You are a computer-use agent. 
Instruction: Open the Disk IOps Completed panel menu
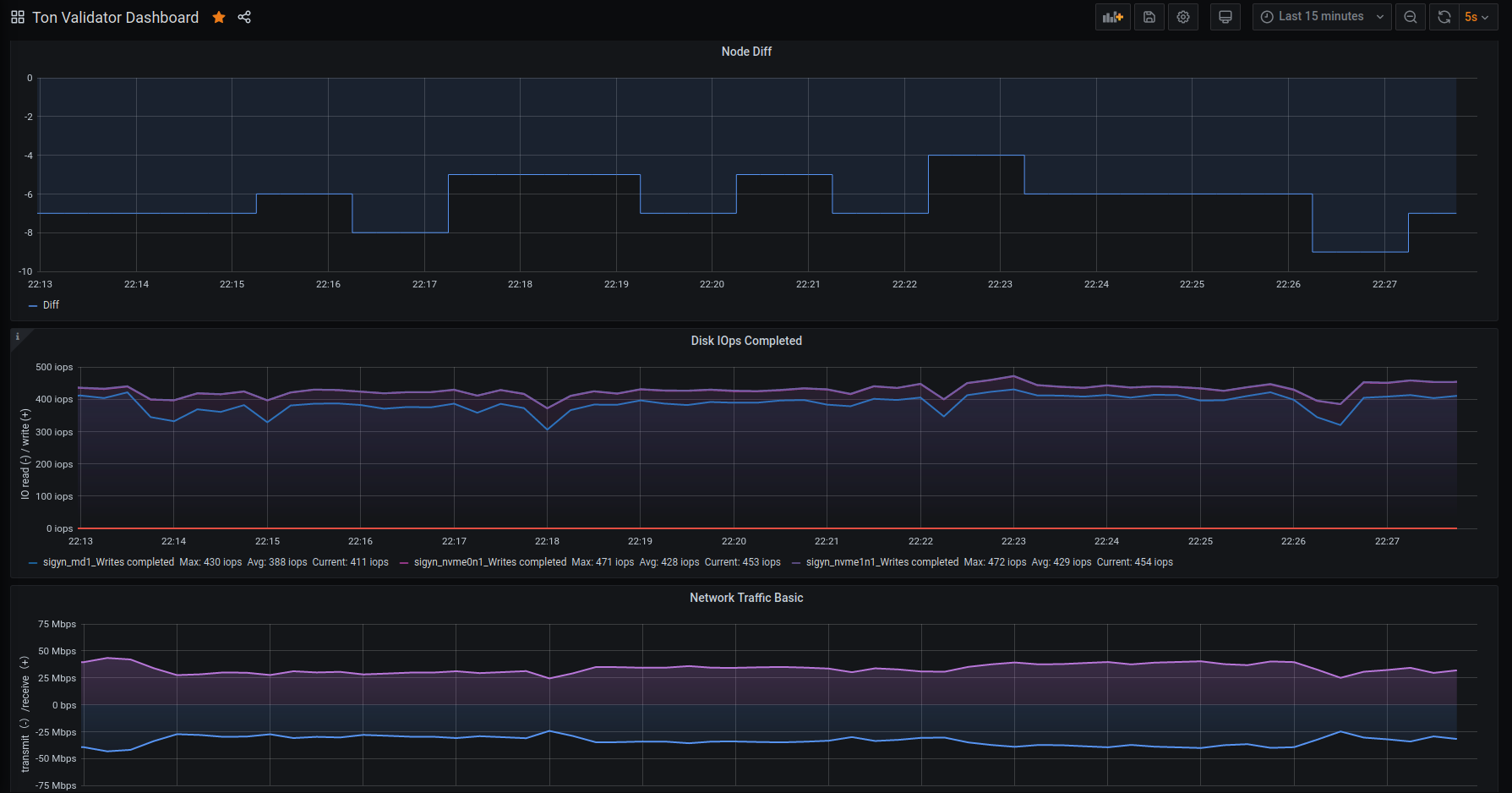click(x=746, y=341)
